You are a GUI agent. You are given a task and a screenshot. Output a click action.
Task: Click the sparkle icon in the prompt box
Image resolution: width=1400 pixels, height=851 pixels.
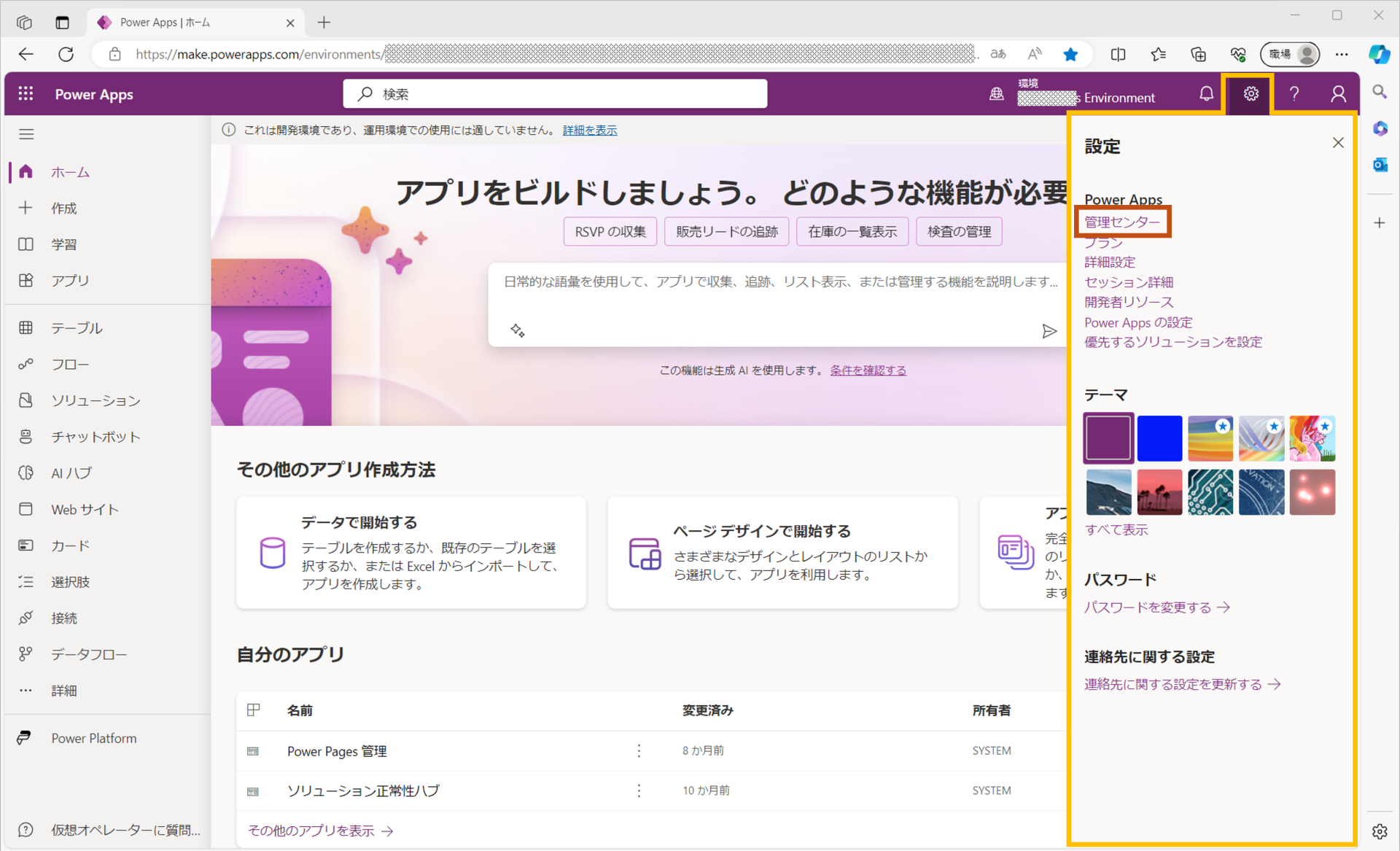coord(518,330)
